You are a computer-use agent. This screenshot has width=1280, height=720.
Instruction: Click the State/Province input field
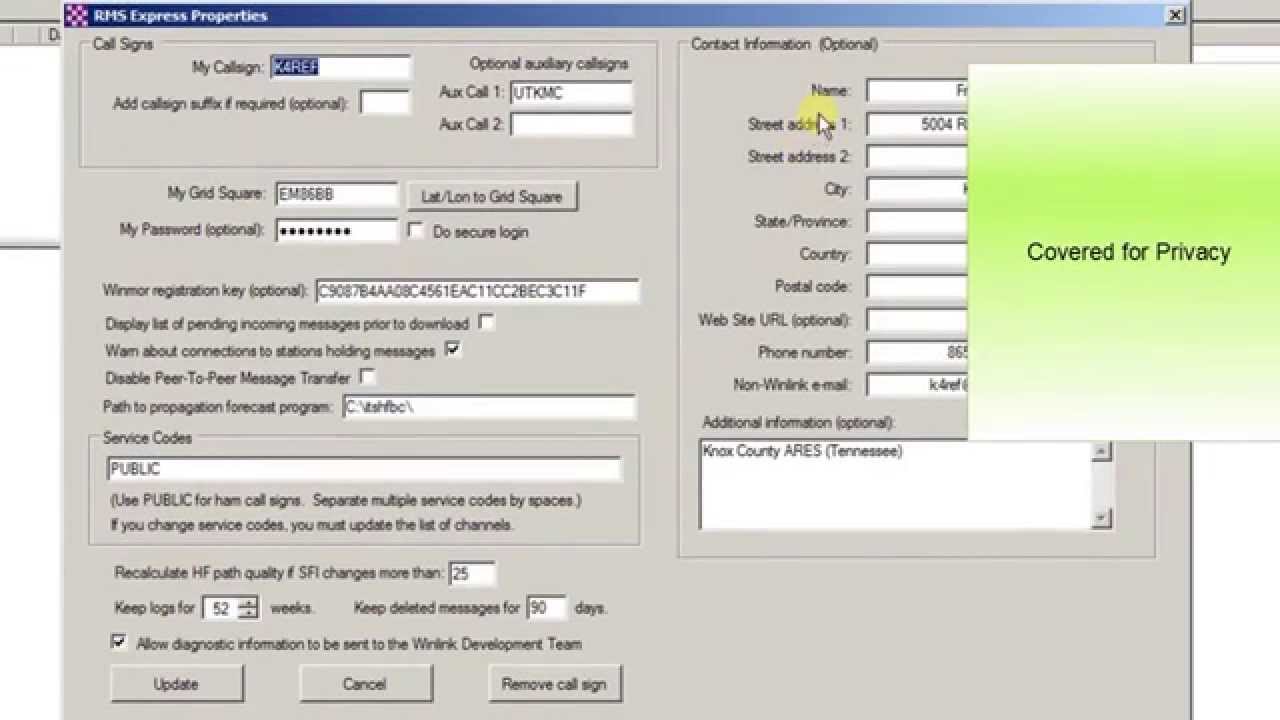coord(917,222)
